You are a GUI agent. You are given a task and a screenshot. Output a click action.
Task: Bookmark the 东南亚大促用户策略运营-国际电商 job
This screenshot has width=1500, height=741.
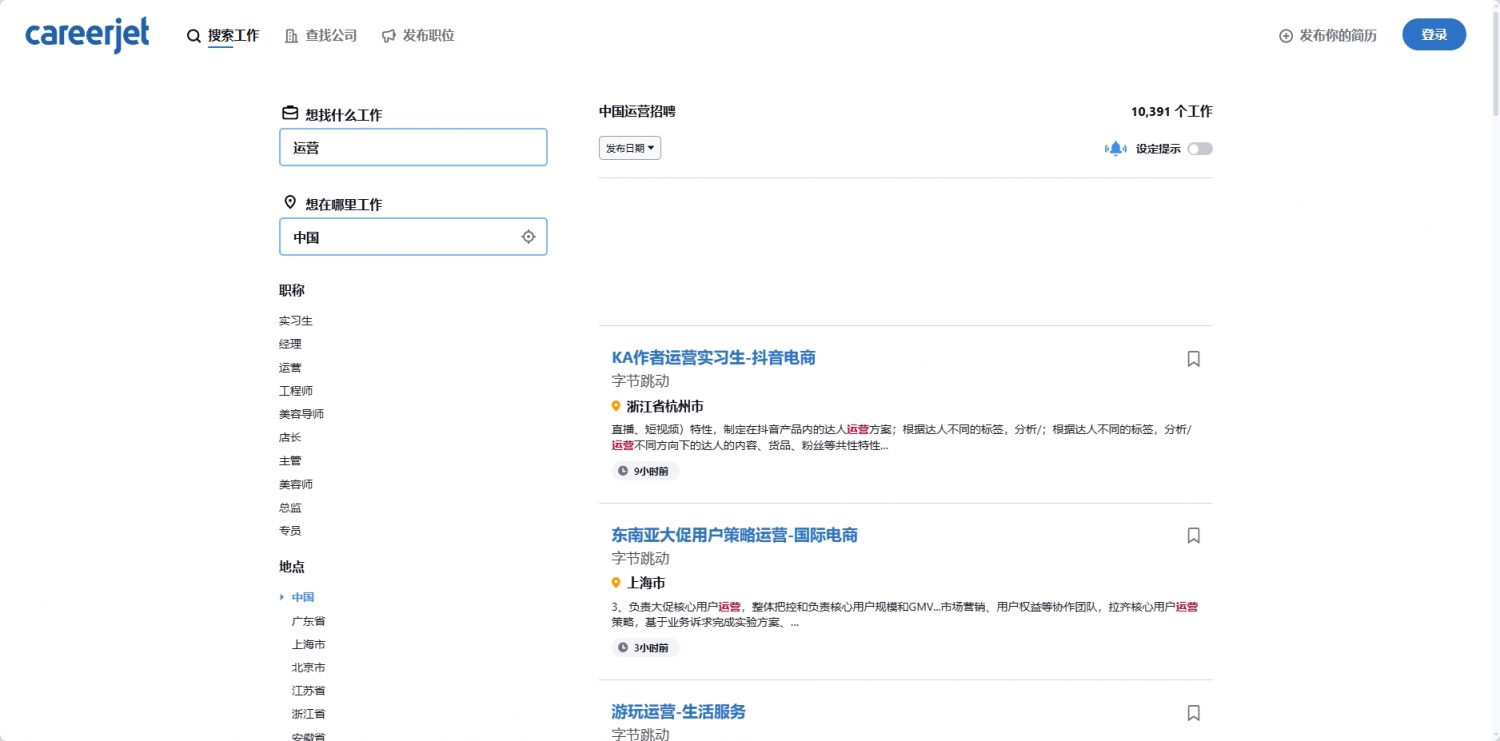[1193, 535]
